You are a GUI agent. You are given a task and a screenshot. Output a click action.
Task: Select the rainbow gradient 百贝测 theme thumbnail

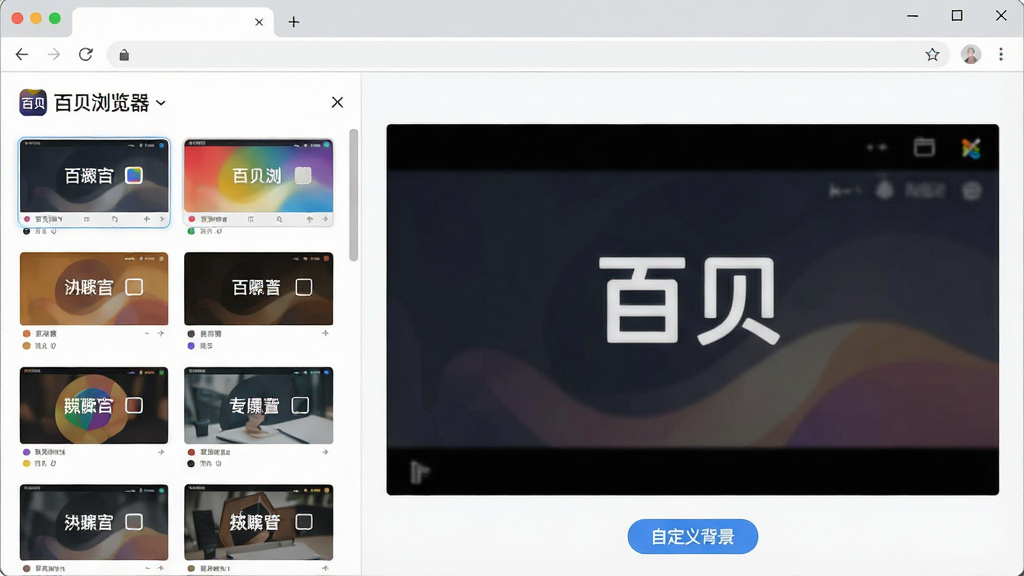tap(259, 175)
